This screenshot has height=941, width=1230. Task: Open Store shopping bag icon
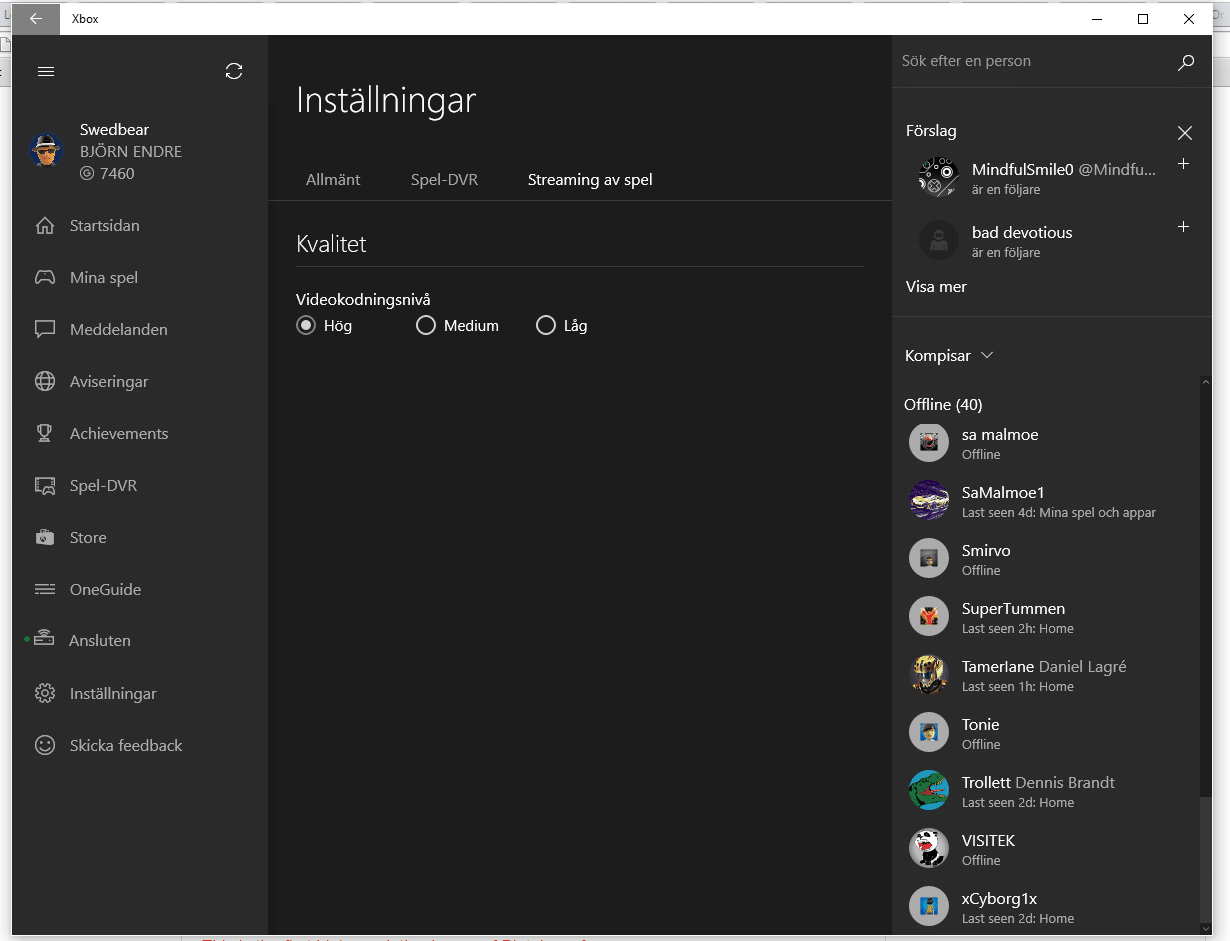click(x=44, y=538)
